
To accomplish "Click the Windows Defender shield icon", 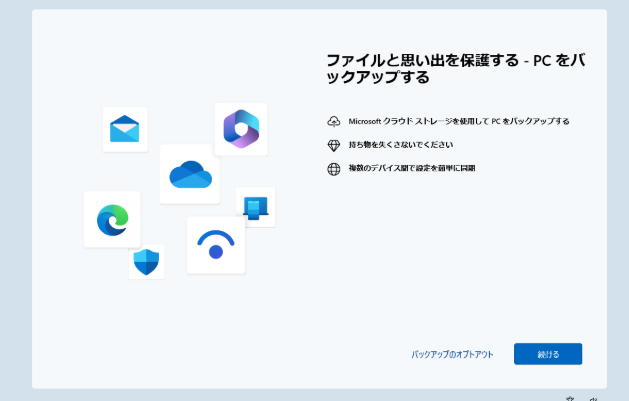I will coord(146,262).
